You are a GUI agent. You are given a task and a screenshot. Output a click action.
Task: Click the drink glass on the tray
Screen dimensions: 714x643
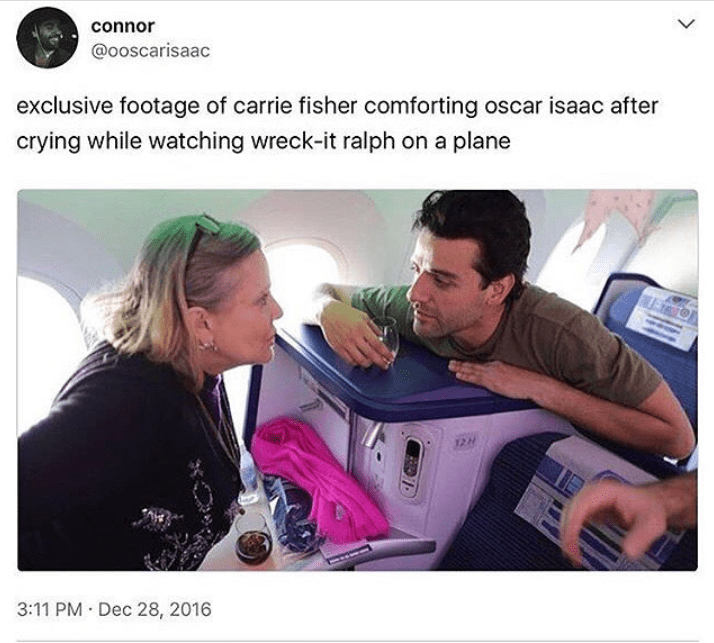pyautogui.click(x=254, y=539)
